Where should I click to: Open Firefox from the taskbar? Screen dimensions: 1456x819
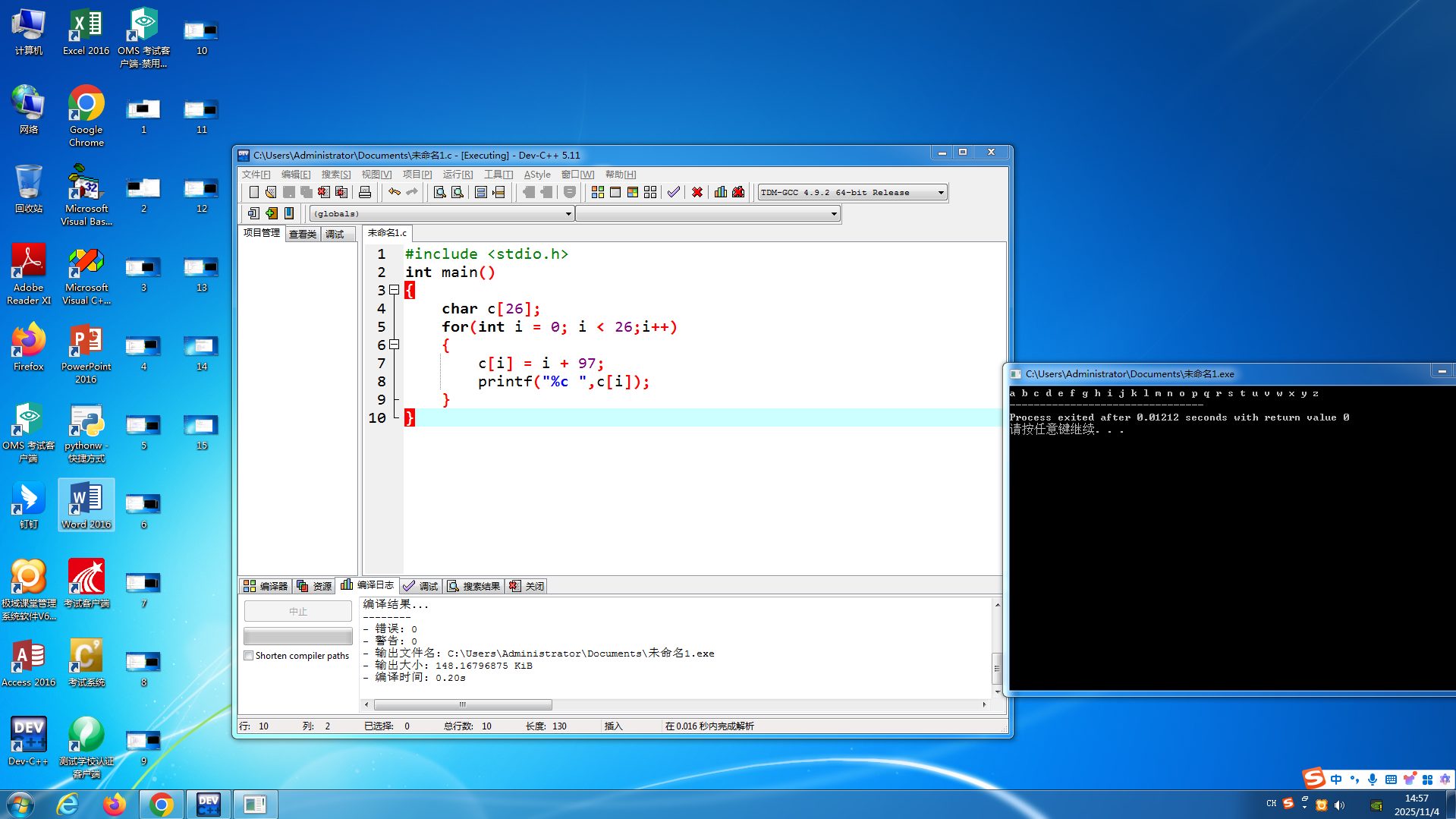[x=115, y=805]
